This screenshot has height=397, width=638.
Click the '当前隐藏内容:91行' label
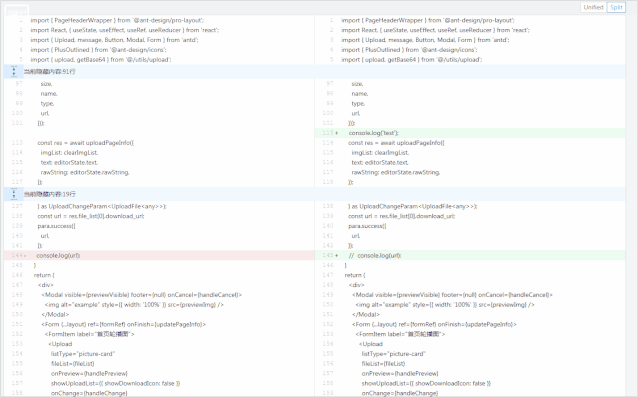coord(49,72)
